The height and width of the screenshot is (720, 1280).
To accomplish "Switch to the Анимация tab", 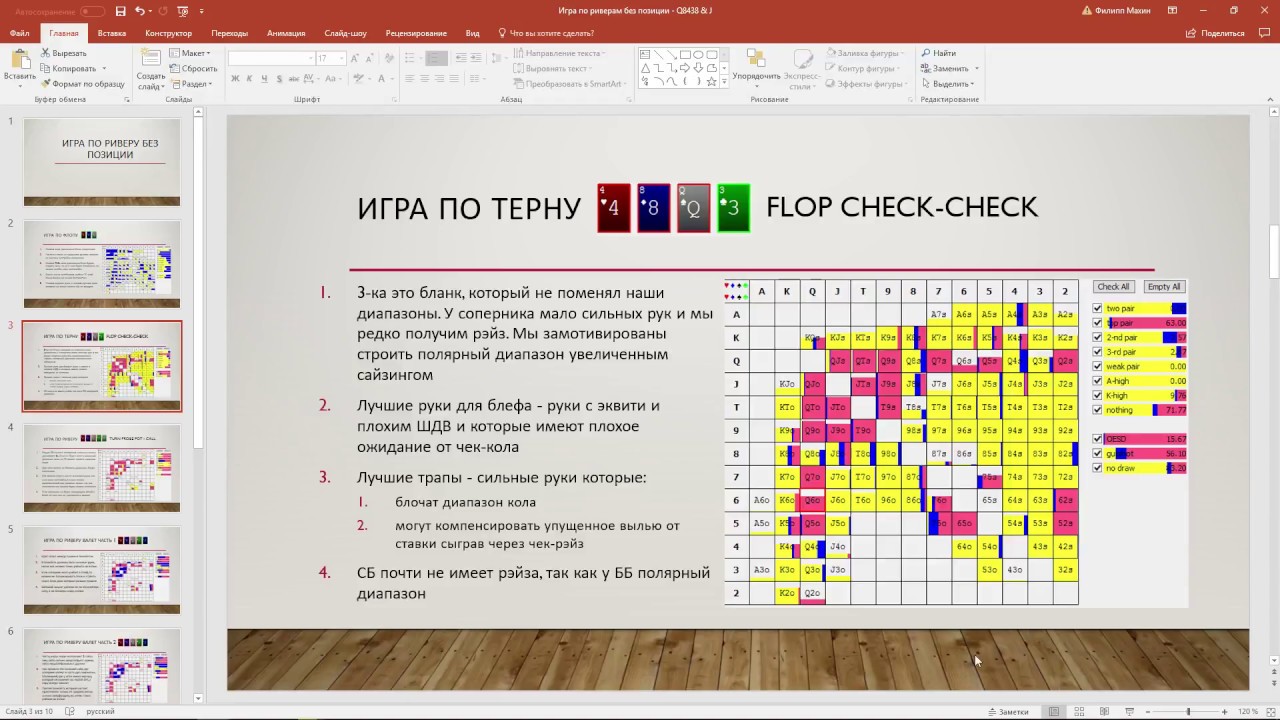I will 287,33.
